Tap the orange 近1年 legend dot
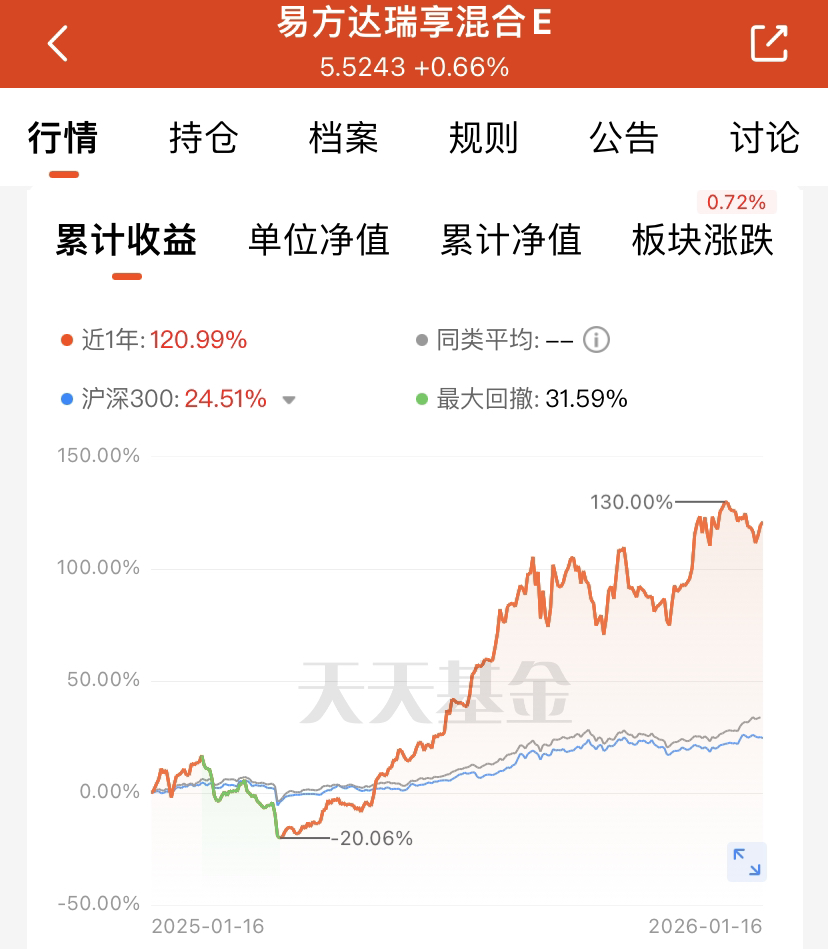Screen dimensions: 828x949 (x=67, y=340)
